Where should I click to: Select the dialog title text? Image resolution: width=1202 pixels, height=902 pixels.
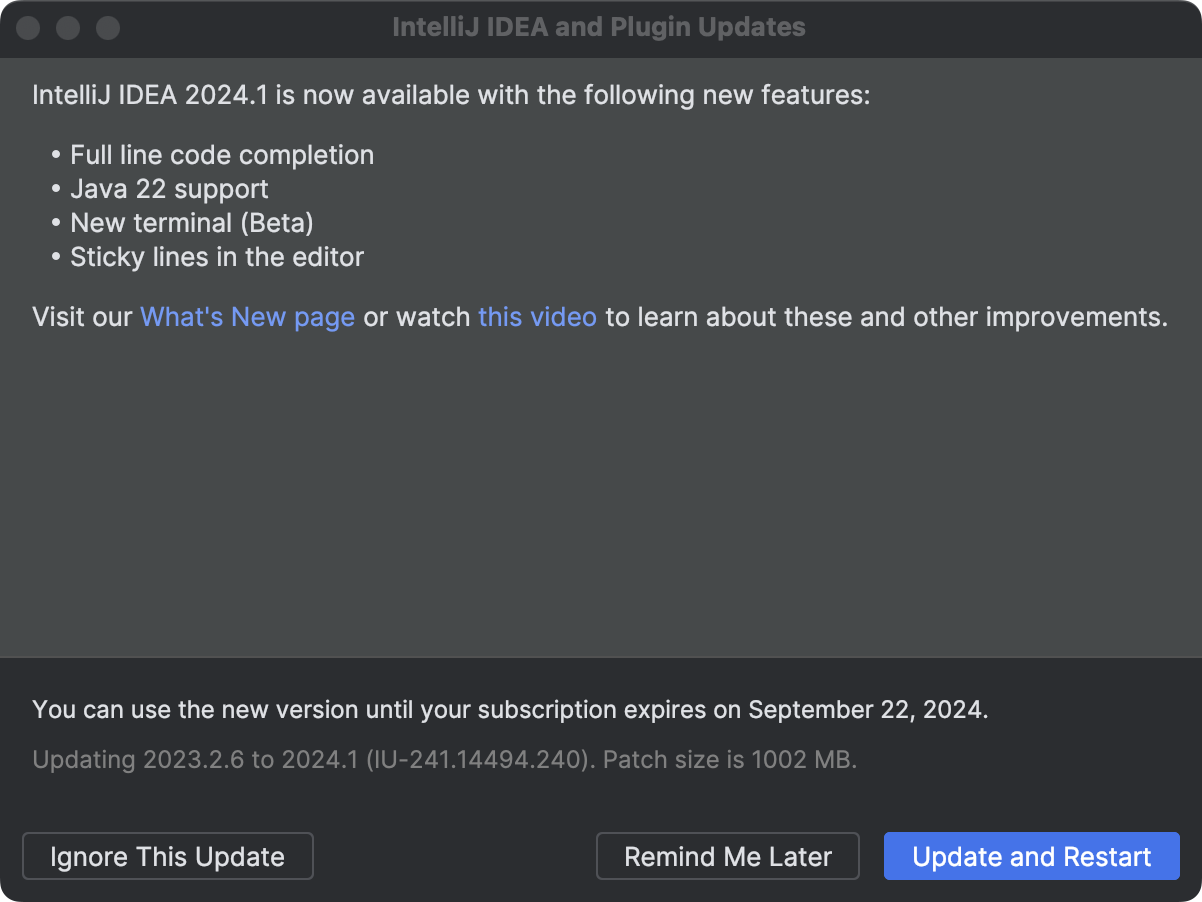[x=598, y=27]
